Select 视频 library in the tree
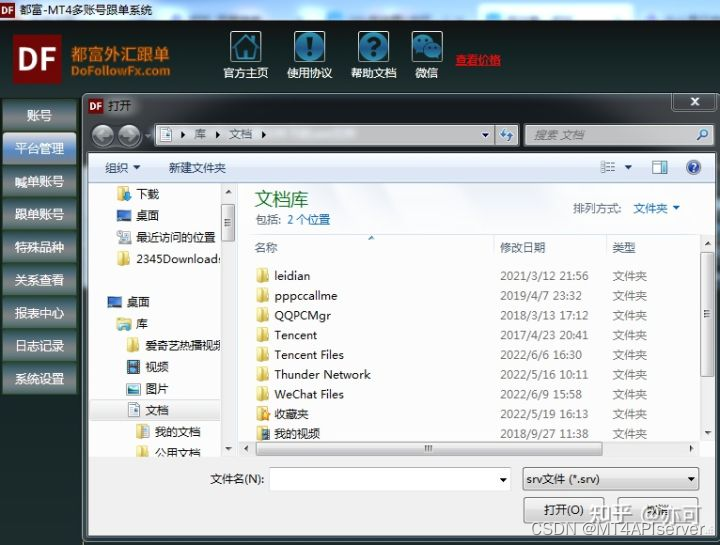 pyautogui.click(x=147, y=367)
